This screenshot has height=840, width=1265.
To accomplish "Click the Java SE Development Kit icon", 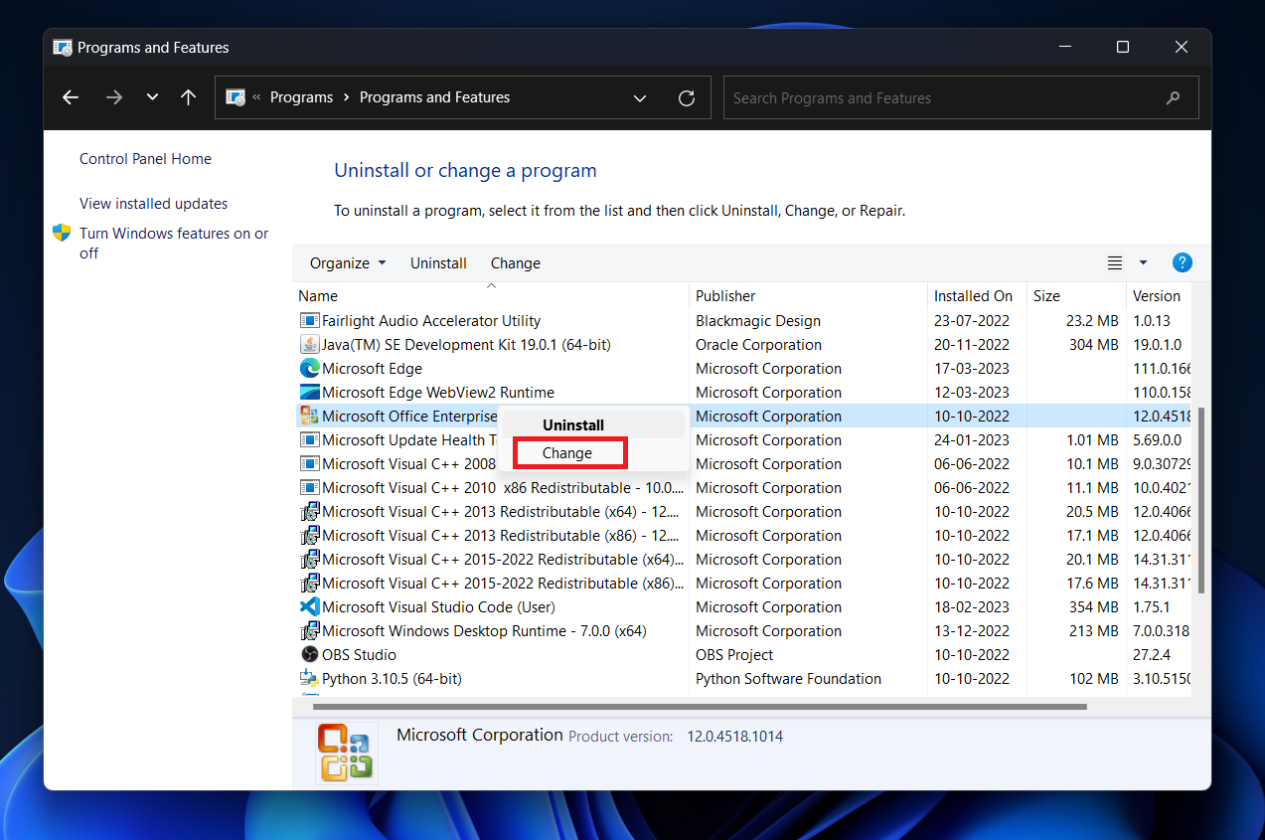I will click(x=309, y=344).
